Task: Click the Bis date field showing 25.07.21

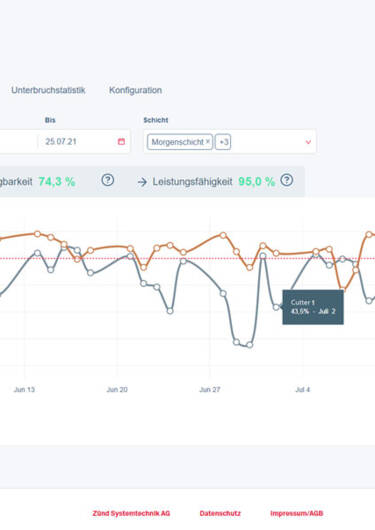Action: point(83,142)
